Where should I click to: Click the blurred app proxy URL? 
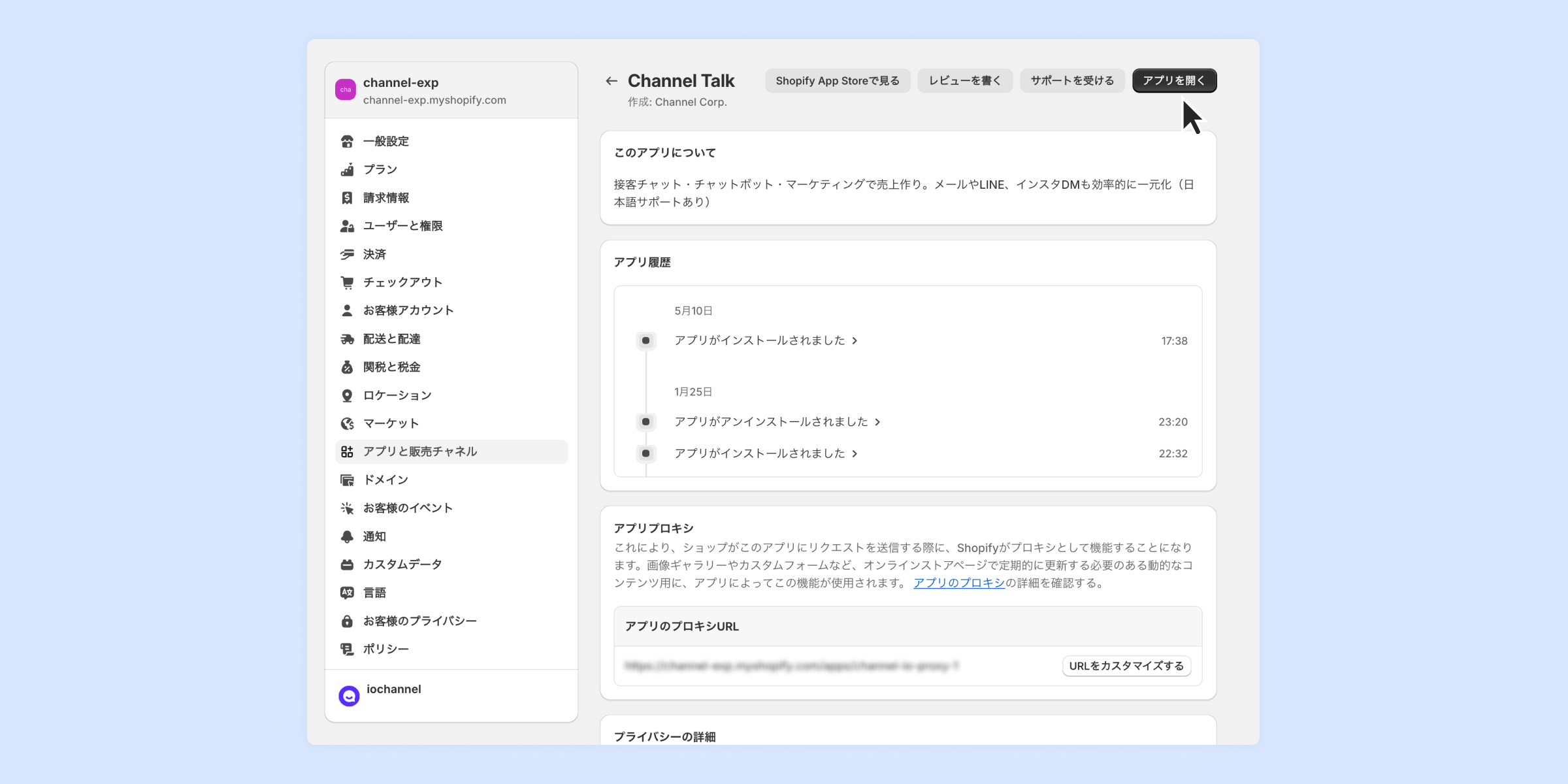pyautogui.click(x=791, y=666)
